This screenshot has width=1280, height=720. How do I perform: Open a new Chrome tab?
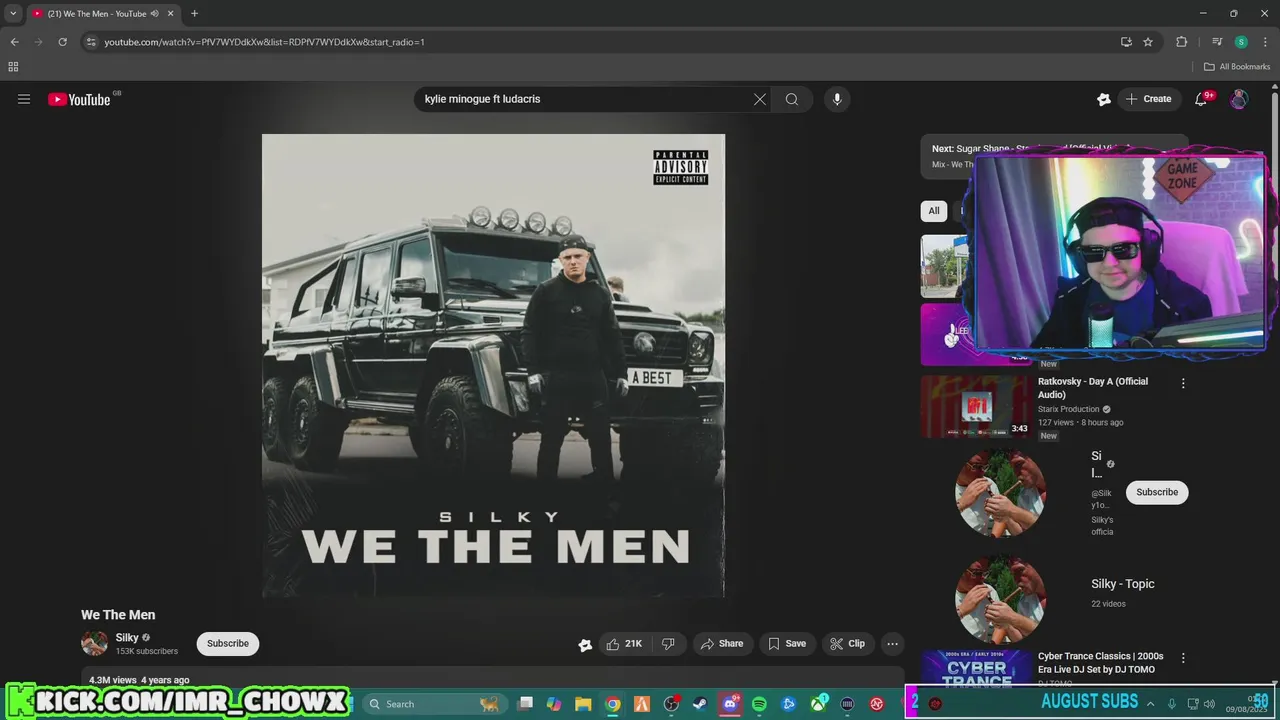coord(194,14)
